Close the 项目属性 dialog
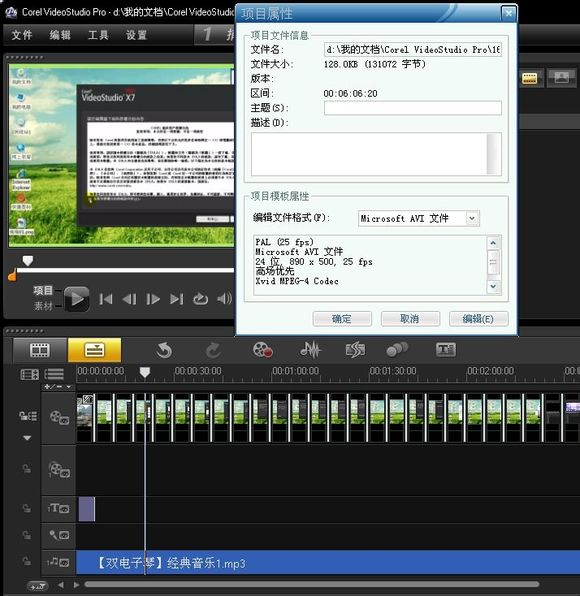580x596 pixels. click(x=508, y=14)
